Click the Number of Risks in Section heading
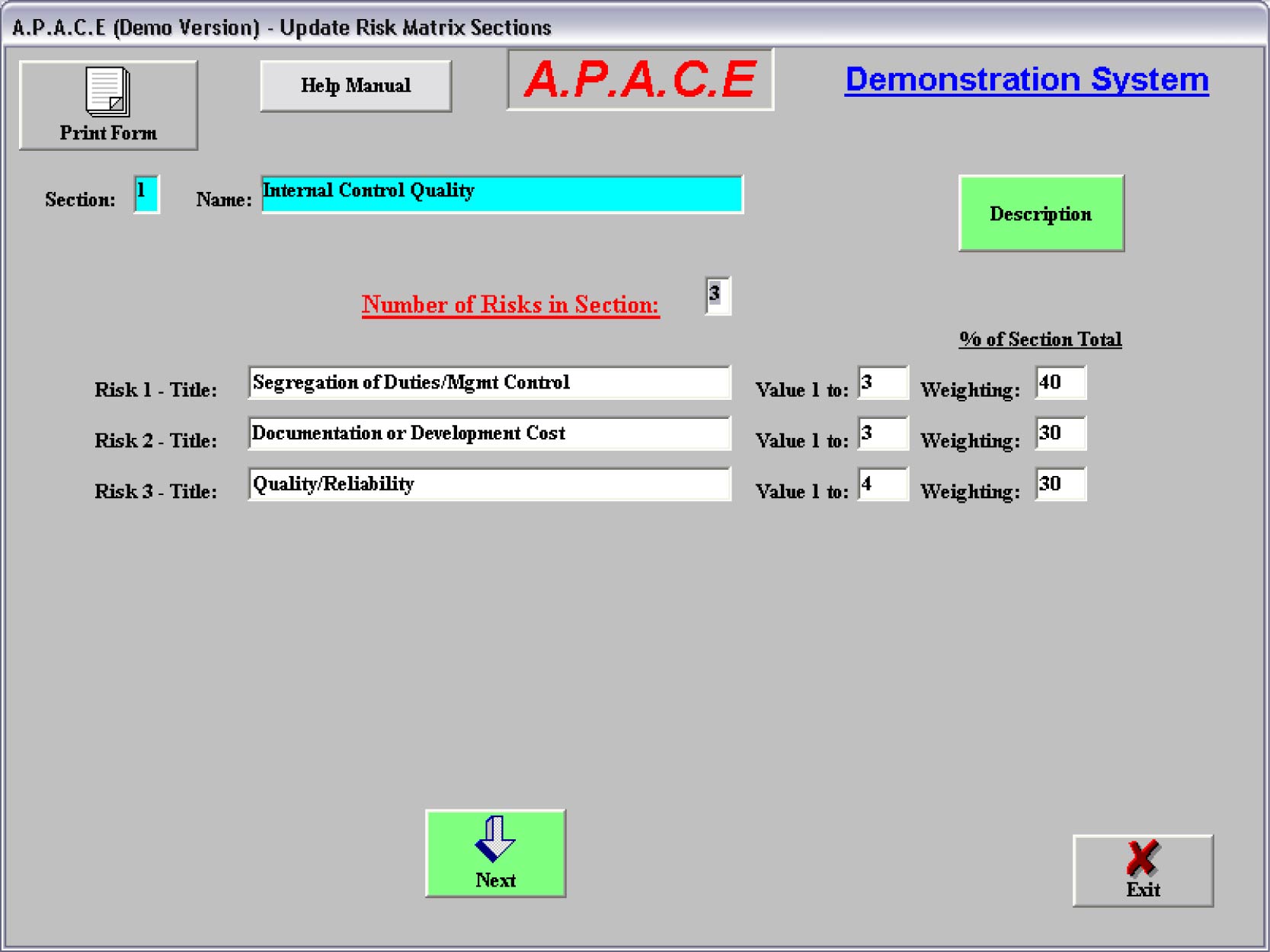The height and width of the screenshot is (952, 1270). pyautogui.click(x=510, y=305)
